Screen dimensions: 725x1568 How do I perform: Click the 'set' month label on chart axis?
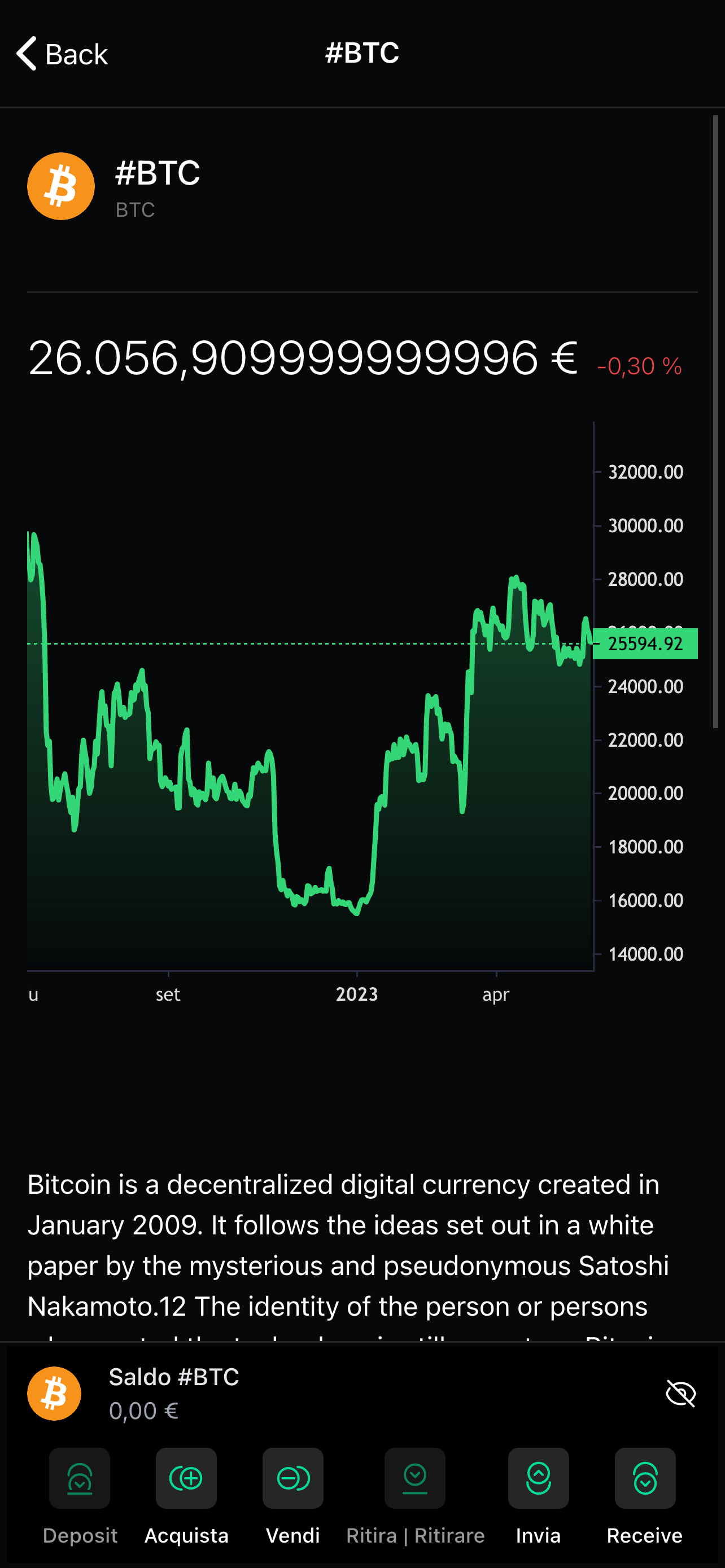168,995
